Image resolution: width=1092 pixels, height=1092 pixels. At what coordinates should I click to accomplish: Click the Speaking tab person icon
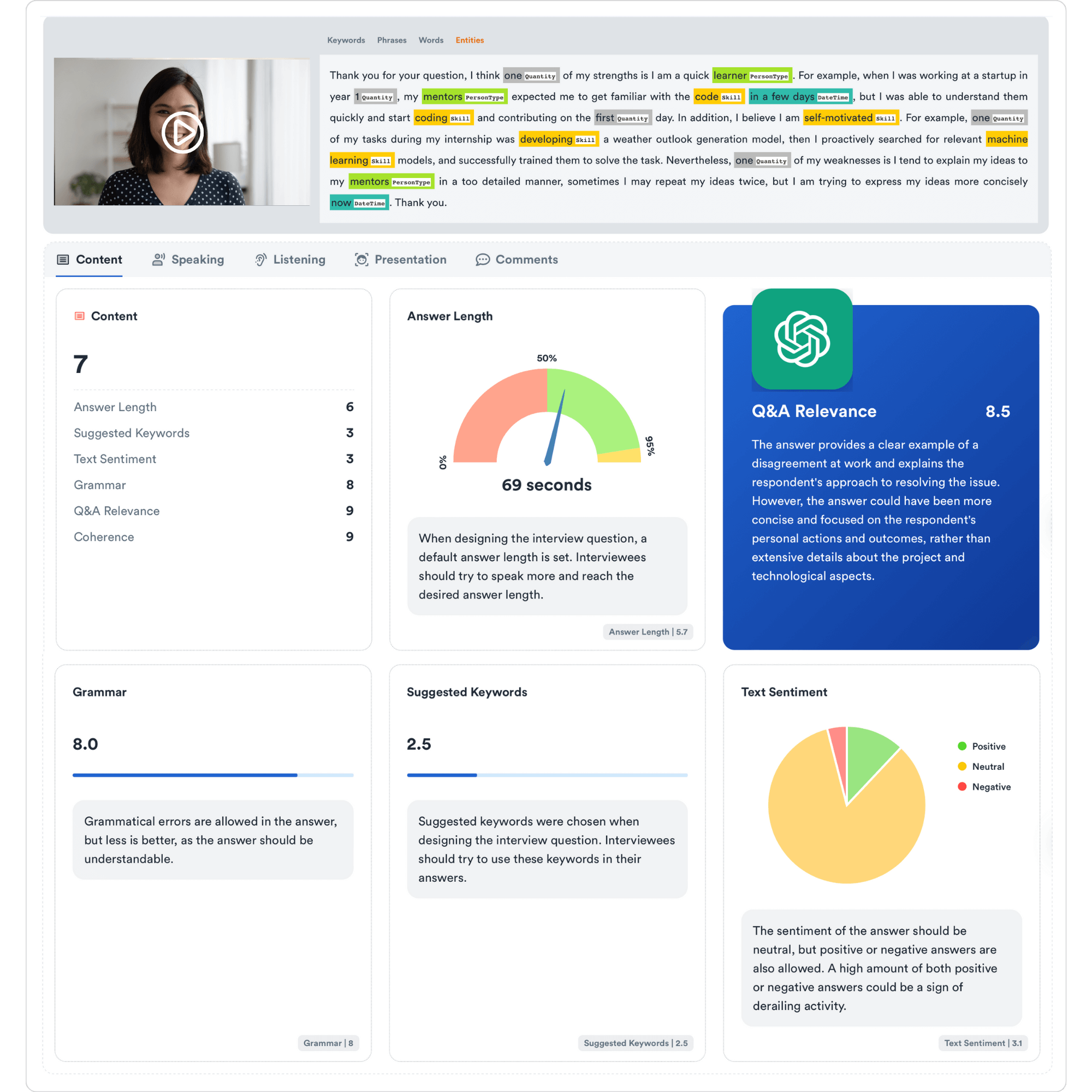(x=158, y=259)
